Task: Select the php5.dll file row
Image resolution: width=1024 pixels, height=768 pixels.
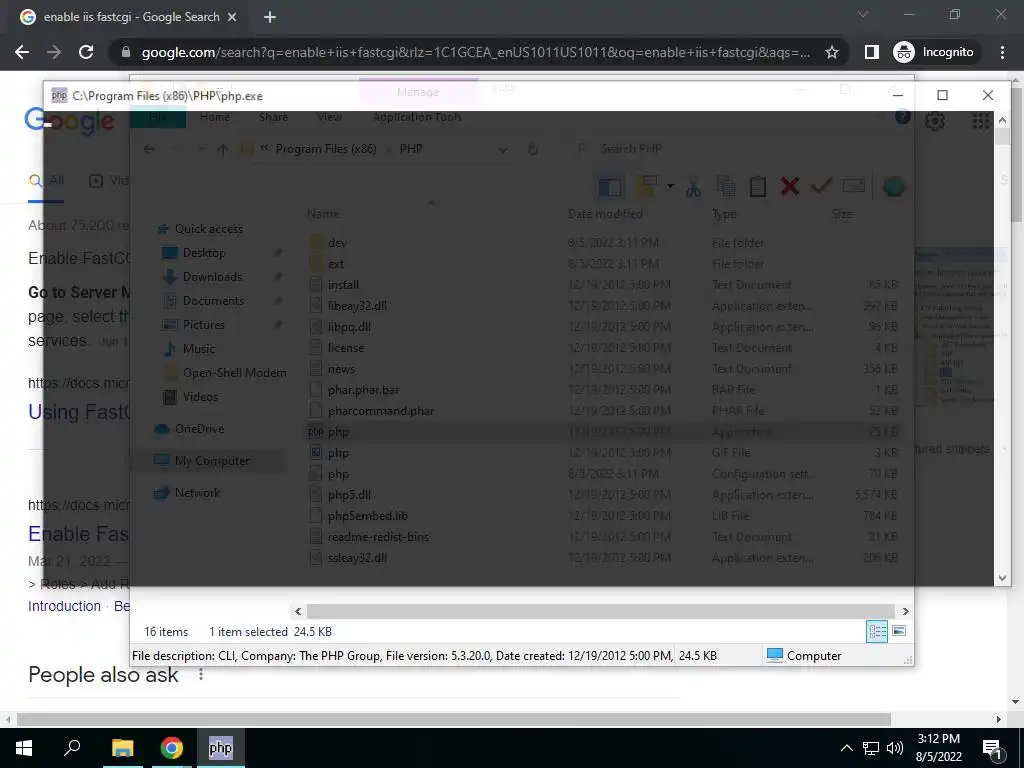Action: [604, 495]
